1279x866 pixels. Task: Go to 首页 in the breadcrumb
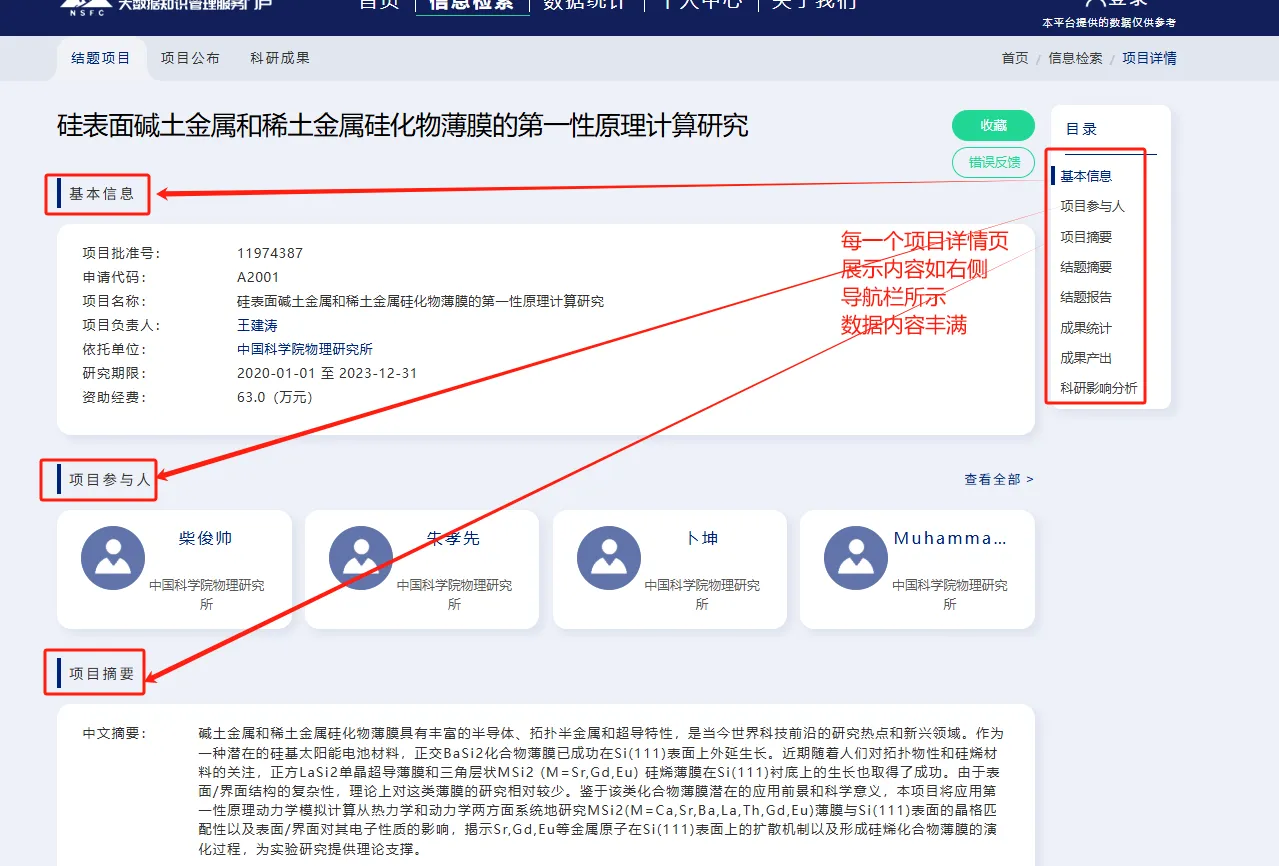point(1015,58)
